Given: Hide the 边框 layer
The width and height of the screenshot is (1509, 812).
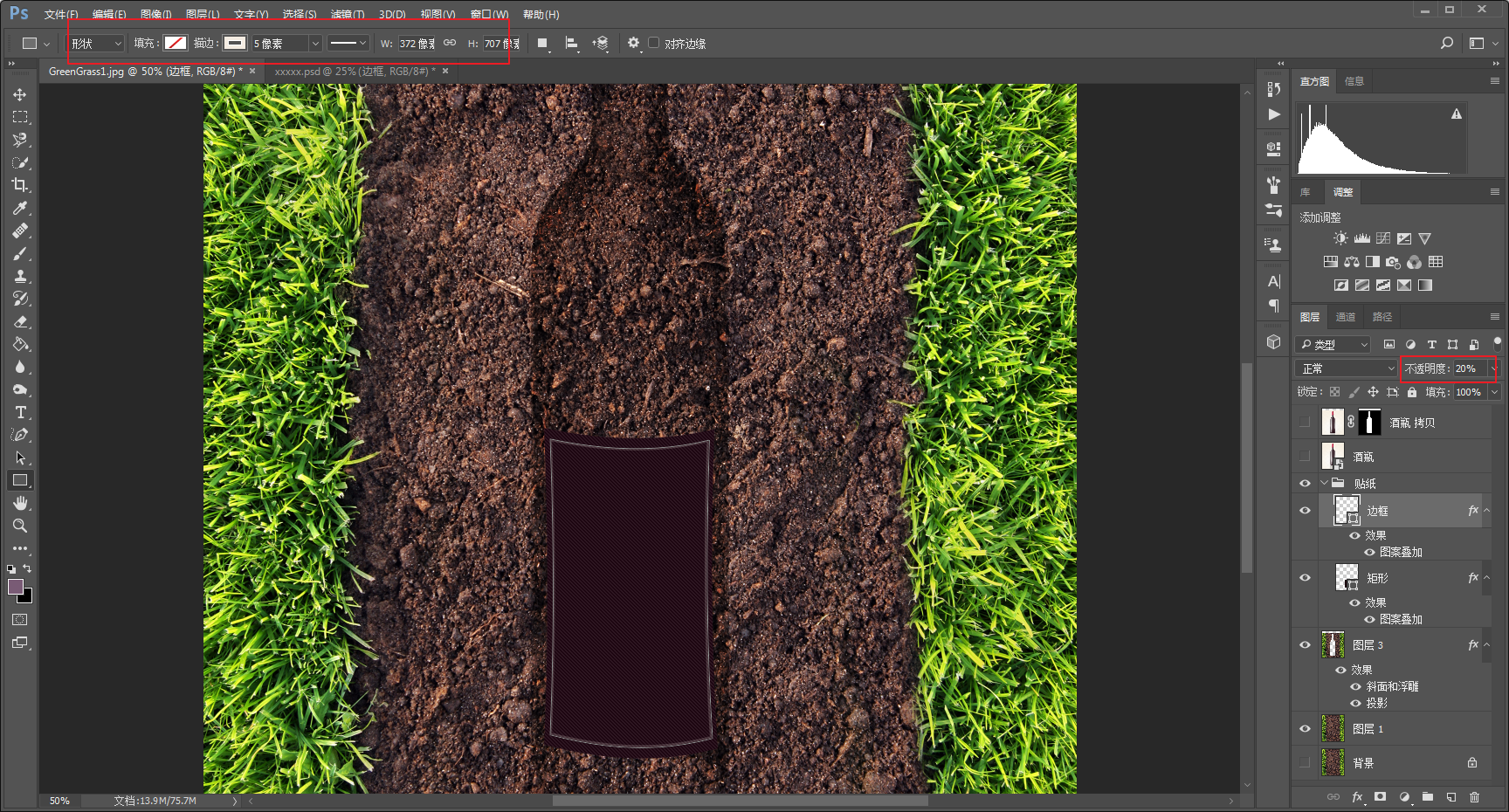Looking at the screenshot, I should tap(1306, 511).
